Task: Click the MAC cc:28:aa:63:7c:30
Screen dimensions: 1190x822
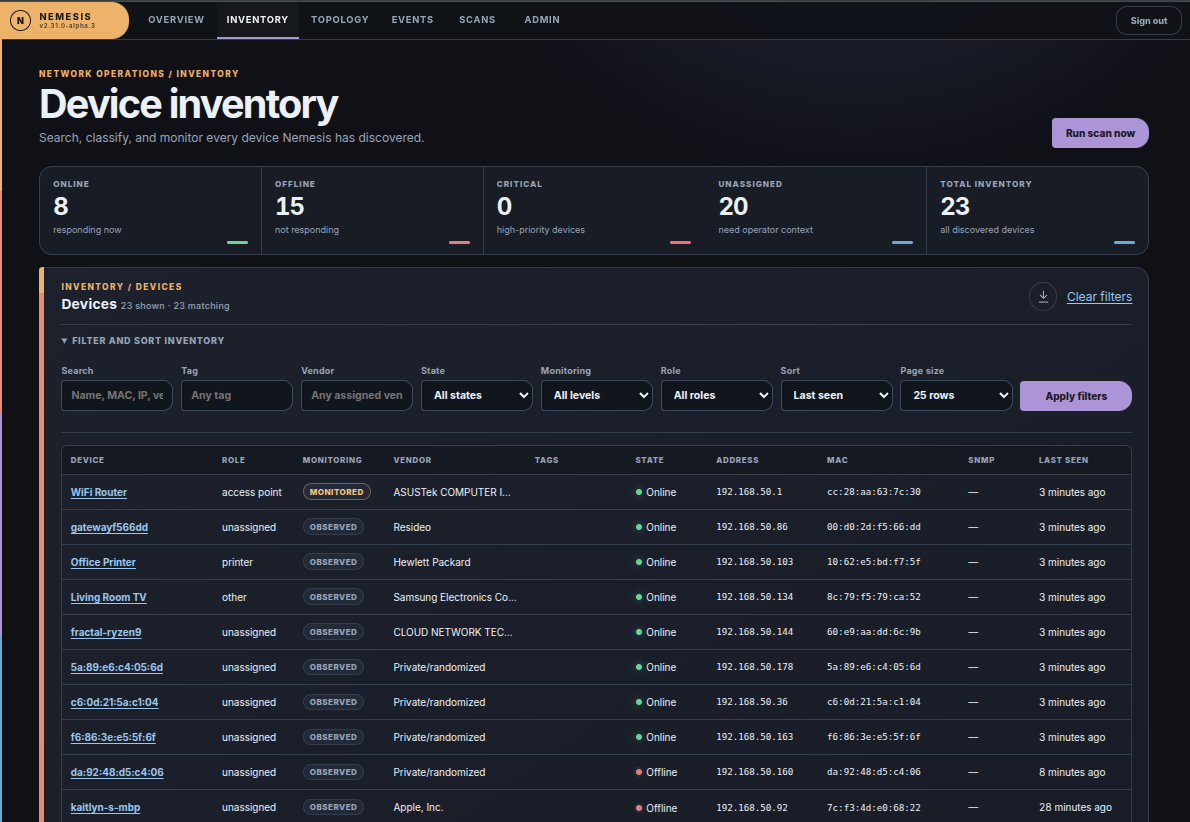Action: pyautogui.click(x=874, y=492)
